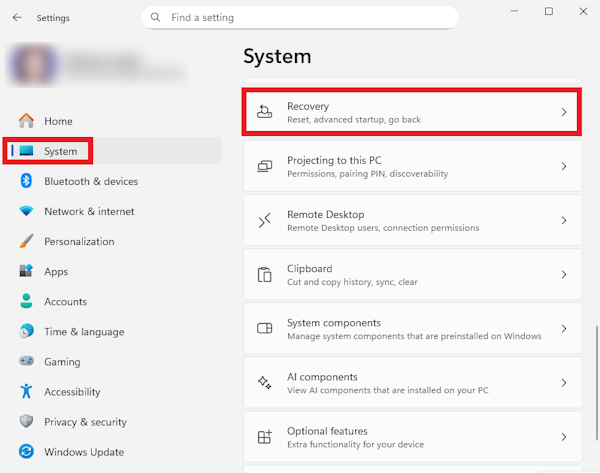Select the Accessibility figure icon
Image resolution: width=600 pixels, height=473 pixels.
coord(26,391)
